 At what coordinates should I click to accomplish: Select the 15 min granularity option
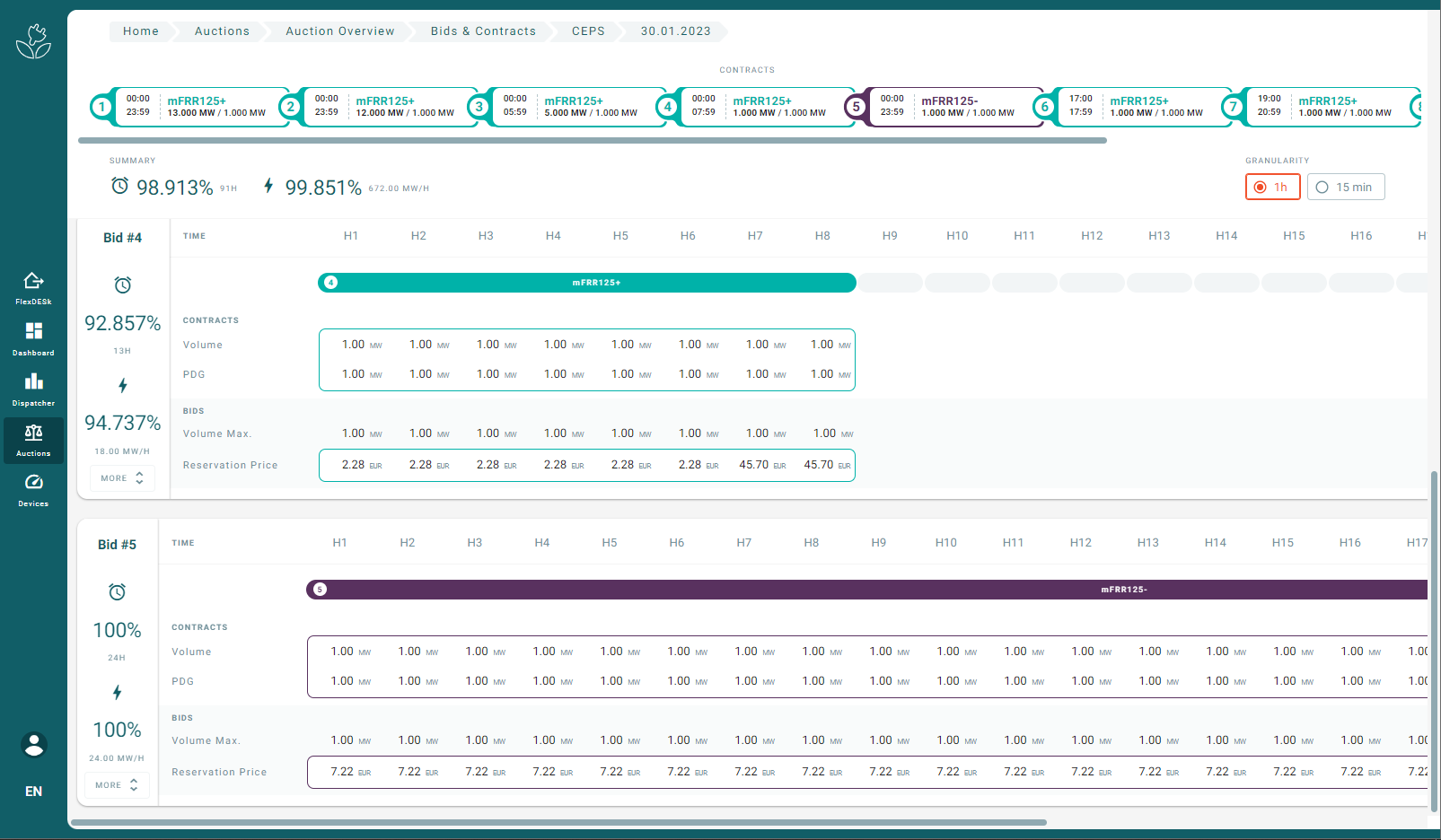[1346, 187]
